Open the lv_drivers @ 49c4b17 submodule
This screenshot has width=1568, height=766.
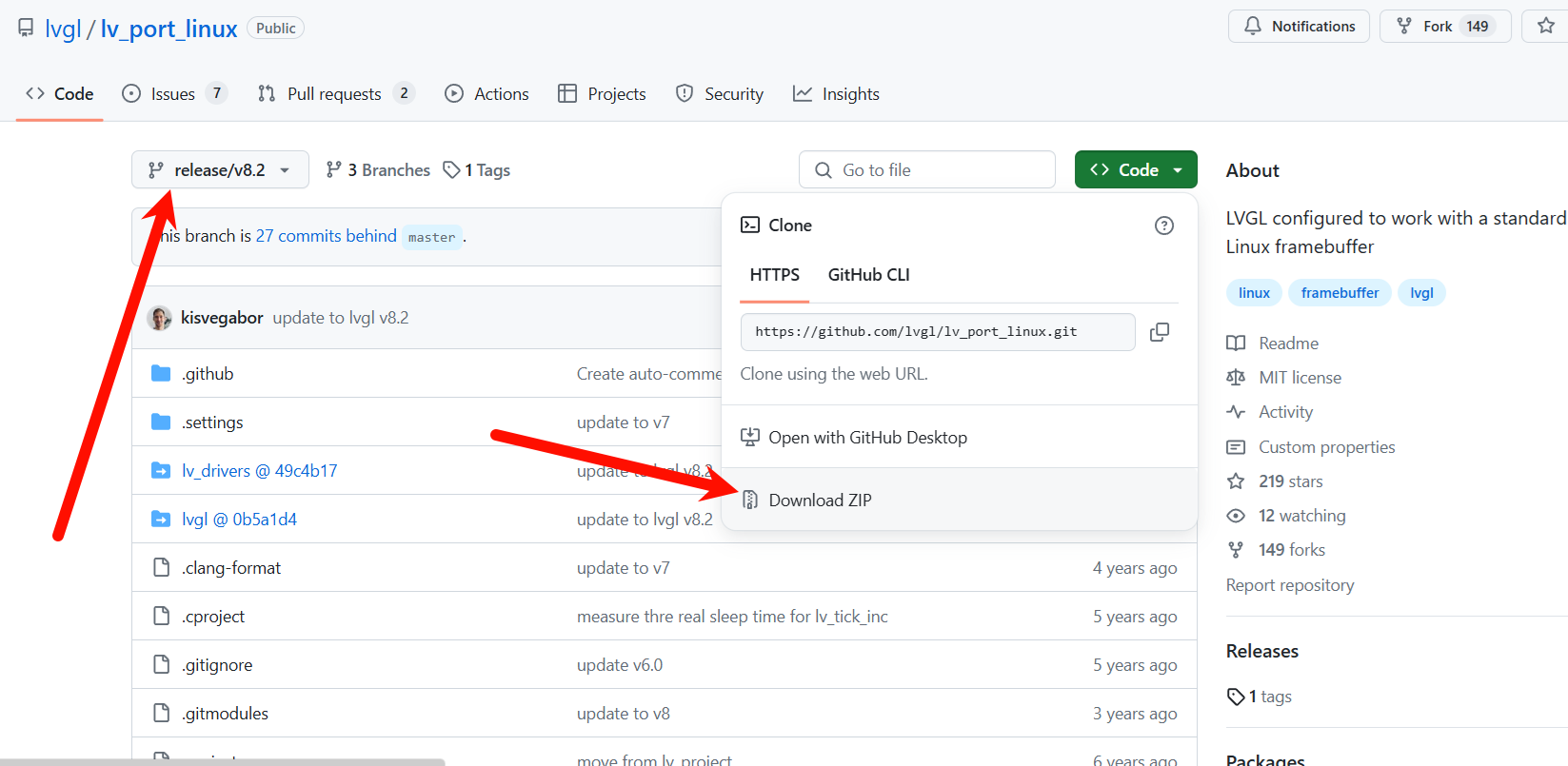click(259, 471)
